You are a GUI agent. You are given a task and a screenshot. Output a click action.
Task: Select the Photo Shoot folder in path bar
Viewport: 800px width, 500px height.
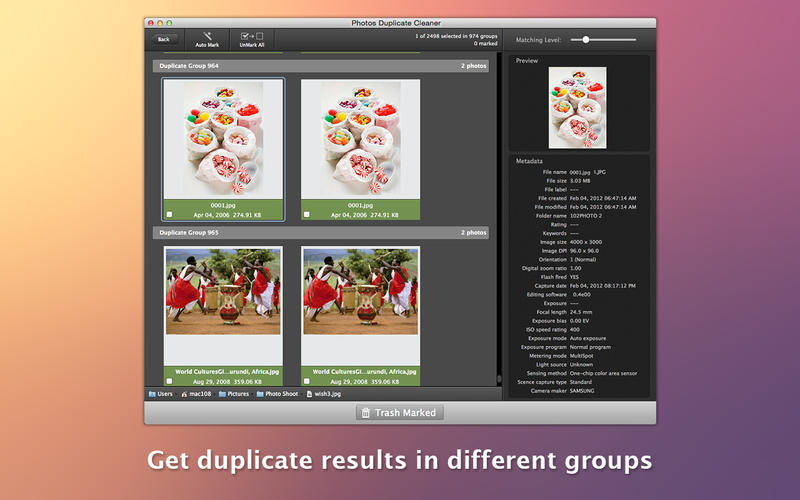tap(277, 394)
